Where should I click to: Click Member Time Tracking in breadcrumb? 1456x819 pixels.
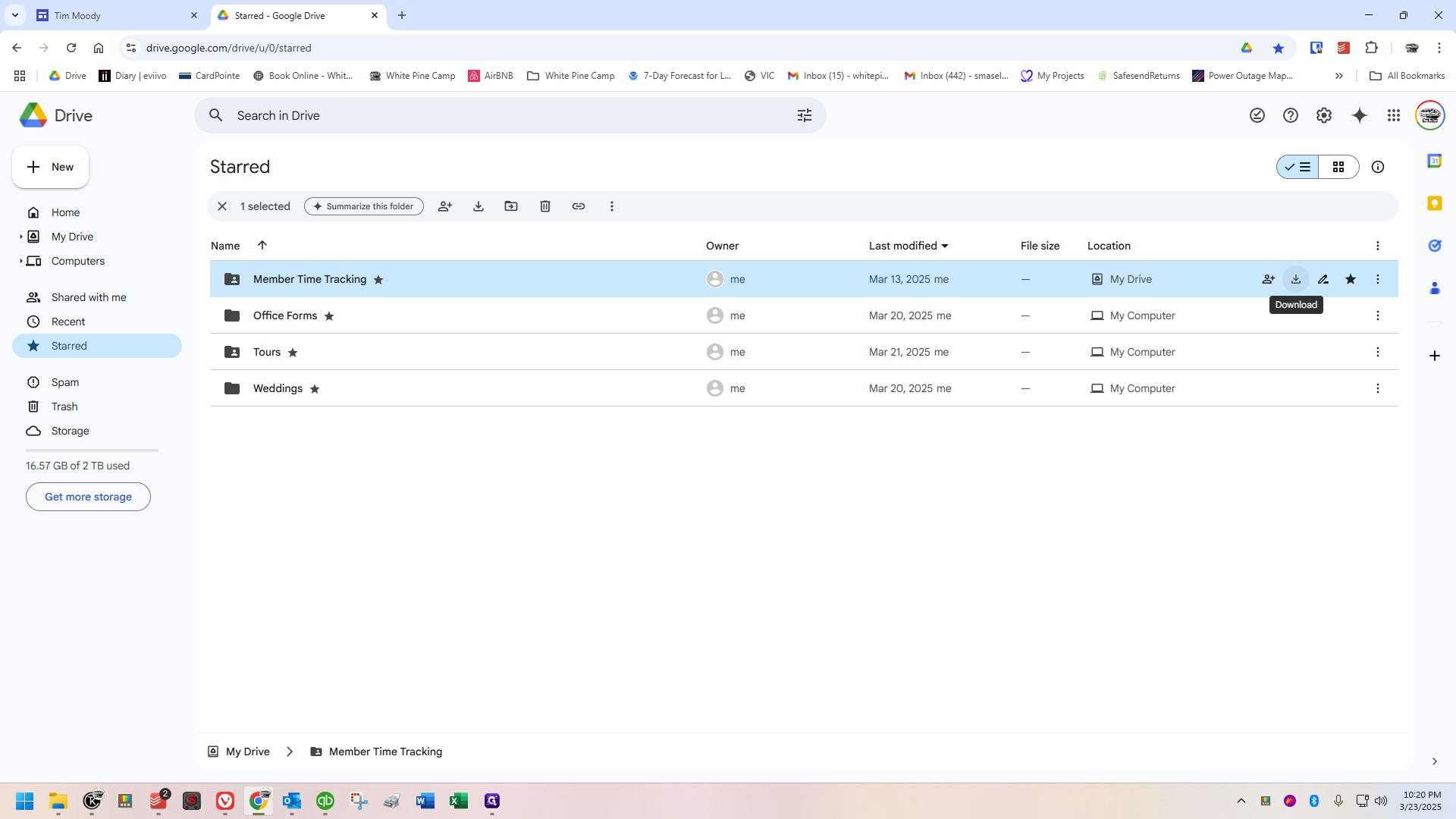376,752
